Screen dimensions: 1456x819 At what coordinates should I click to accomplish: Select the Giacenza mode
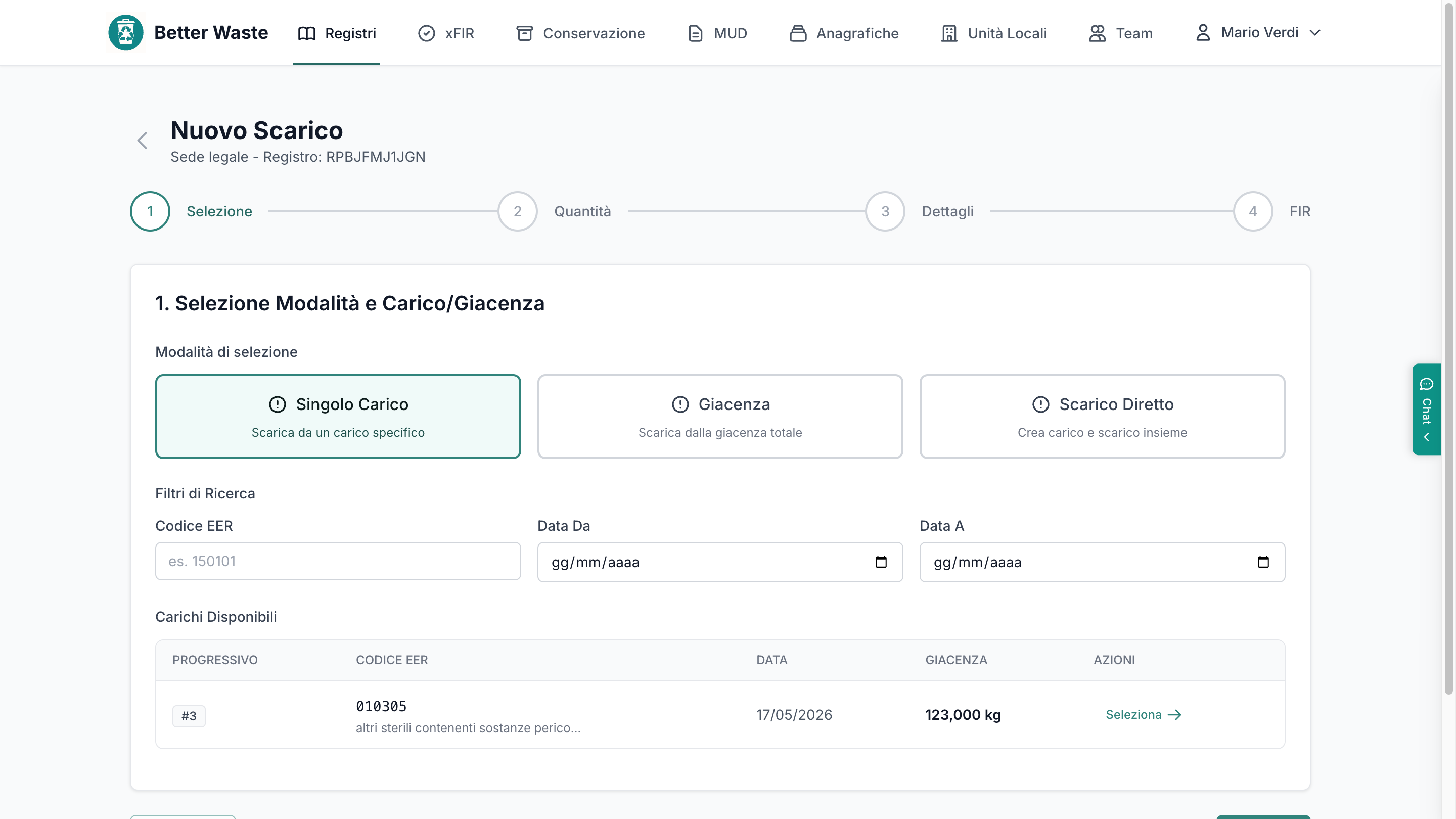pyautogui.click(x=720, y=417)
